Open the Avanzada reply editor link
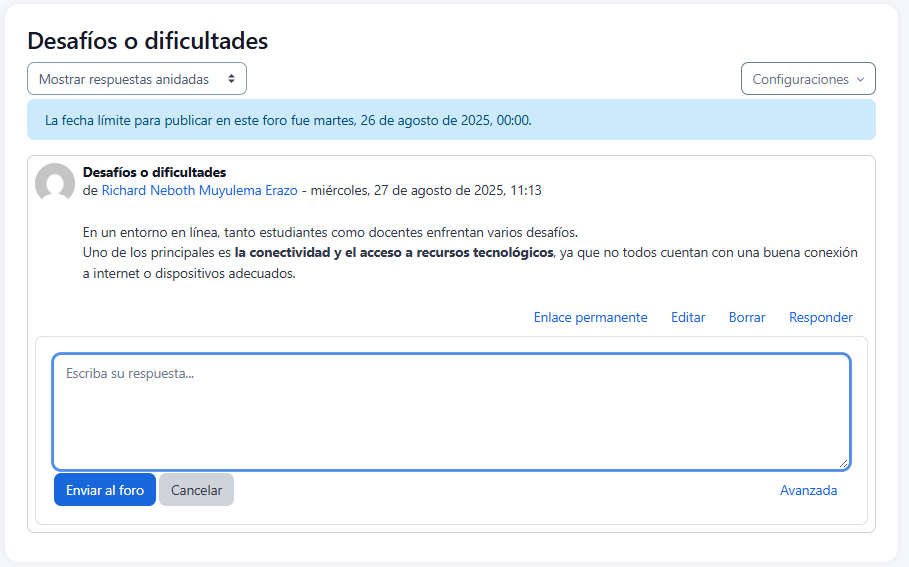The image size is (909, 567). point(808,490)
